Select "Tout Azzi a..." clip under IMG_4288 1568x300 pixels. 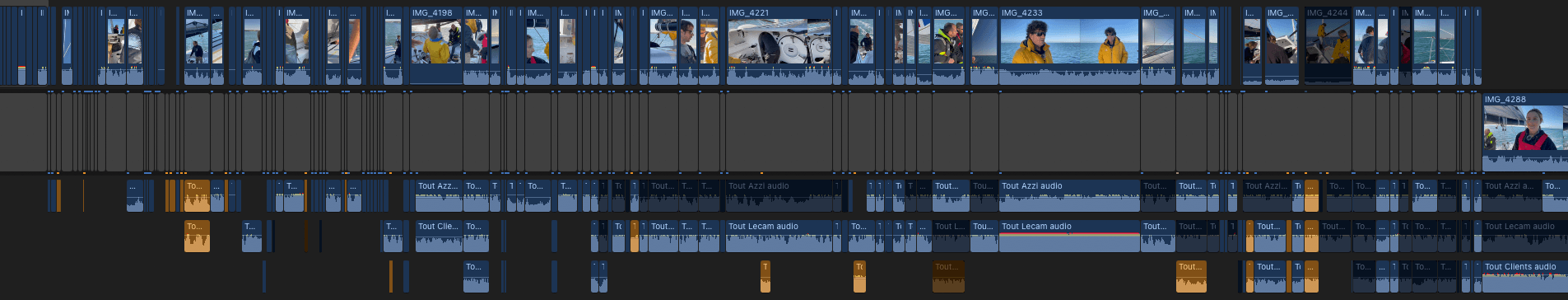point(1512,196)
